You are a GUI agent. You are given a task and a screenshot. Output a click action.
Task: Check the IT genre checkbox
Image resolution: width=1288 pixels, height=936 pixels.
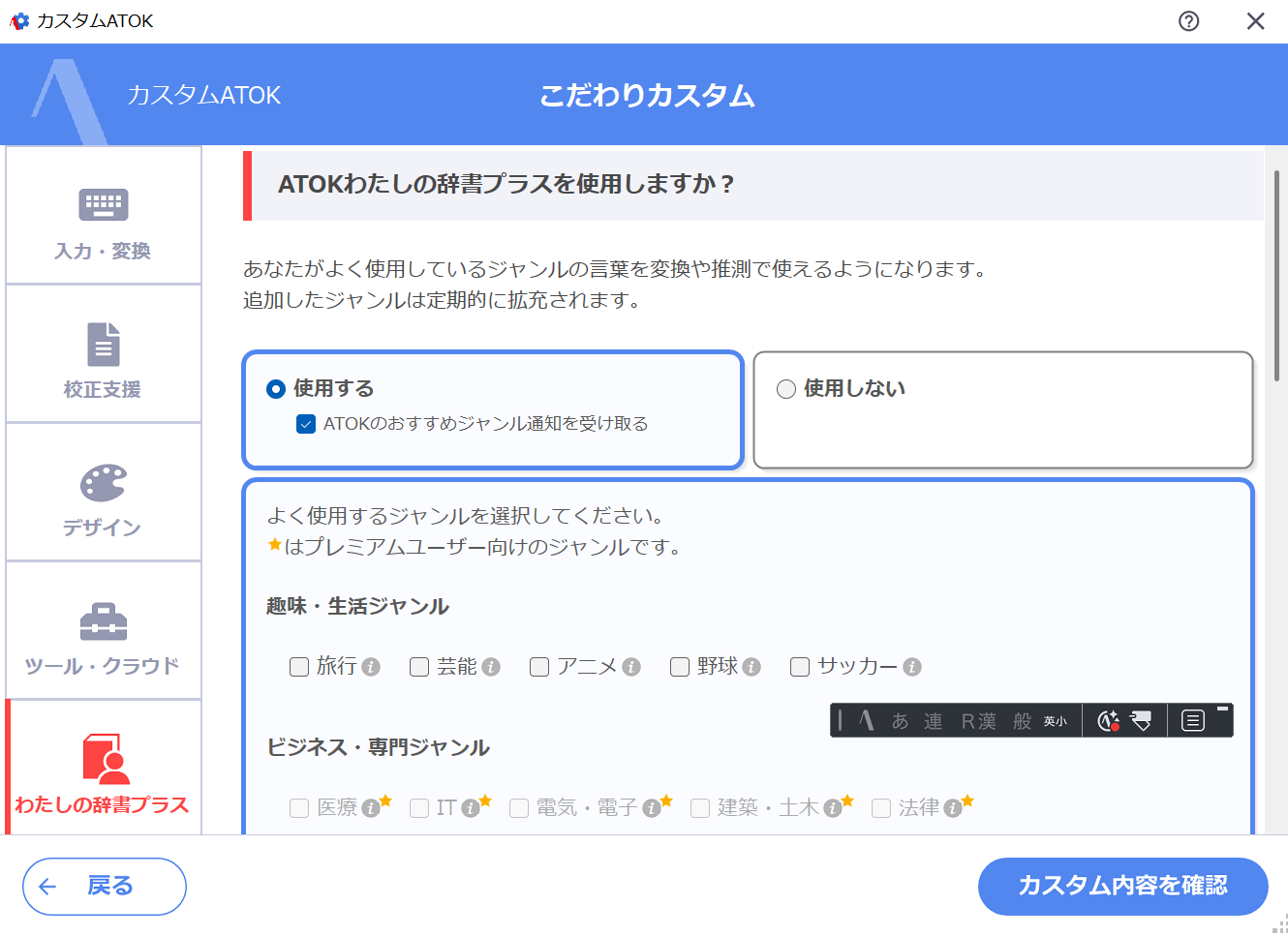pos(419,808)
